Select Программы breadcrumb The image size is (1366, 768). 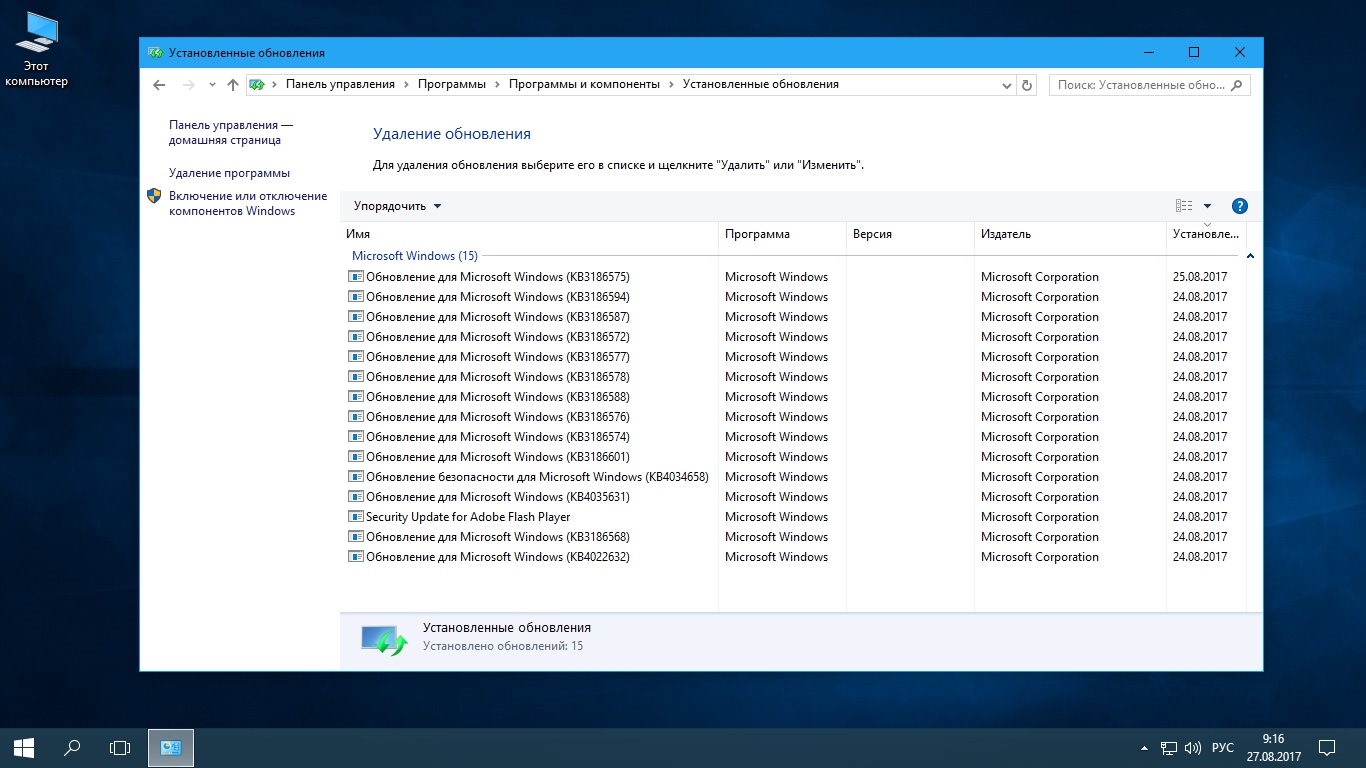452,84
